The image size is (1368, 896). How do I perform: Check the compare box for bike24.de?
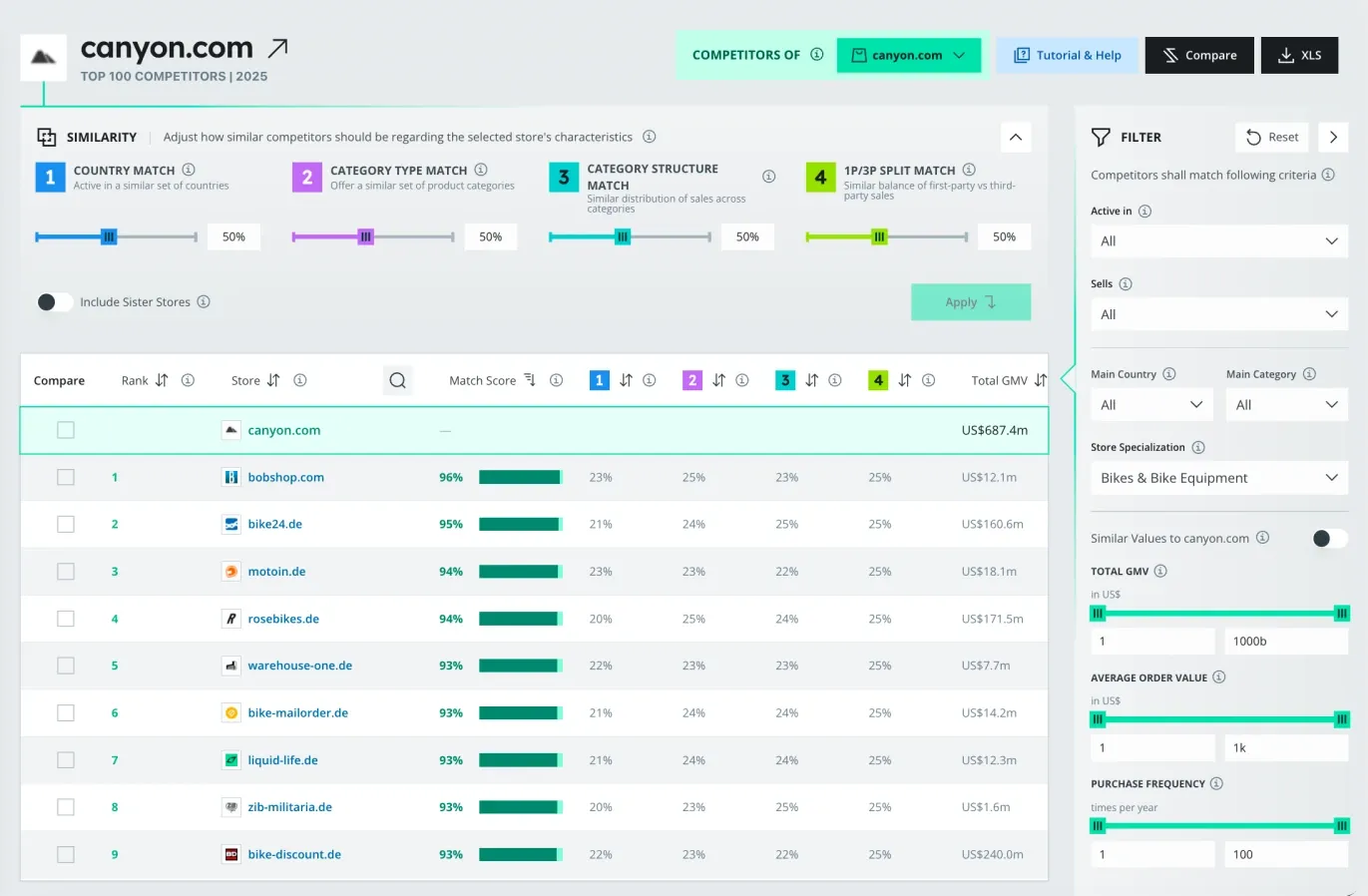pyautogui.click(x=66, y=524)
